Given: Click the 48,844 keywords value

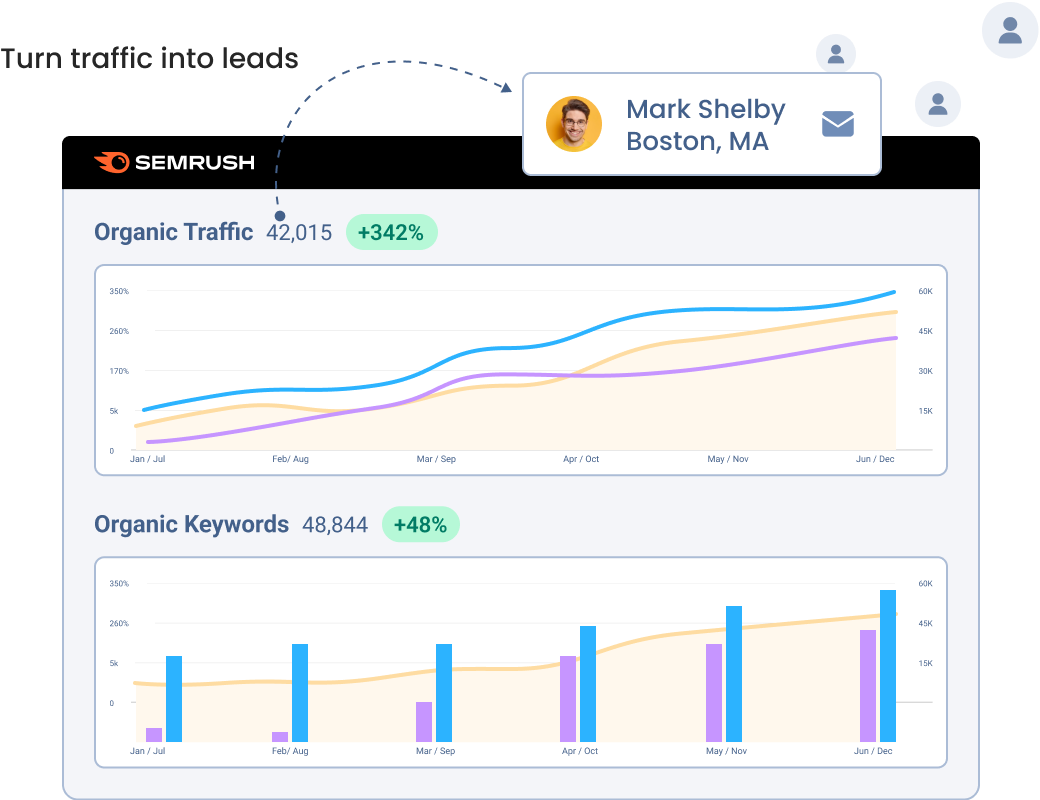Looking at the screenshot, I should coord(335,524).
